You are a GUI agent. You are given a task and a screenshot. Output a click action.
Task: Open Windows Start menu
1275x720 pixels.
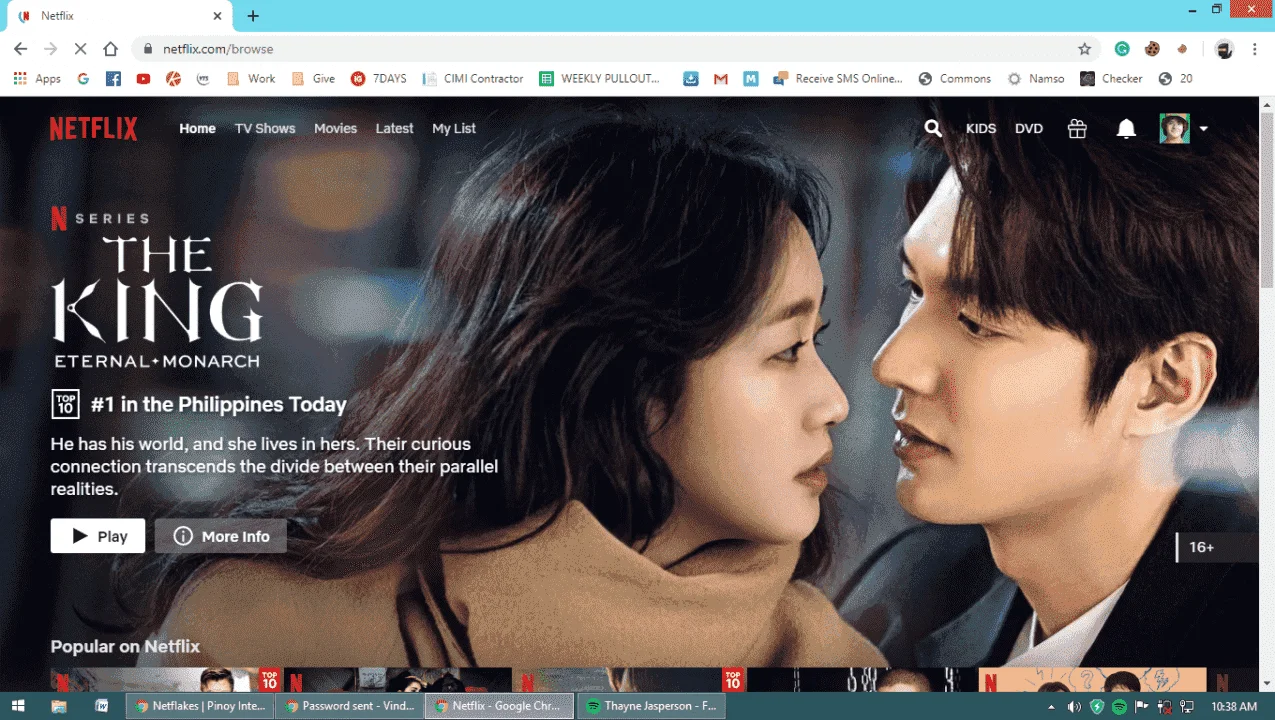click(x=18, y=706)
